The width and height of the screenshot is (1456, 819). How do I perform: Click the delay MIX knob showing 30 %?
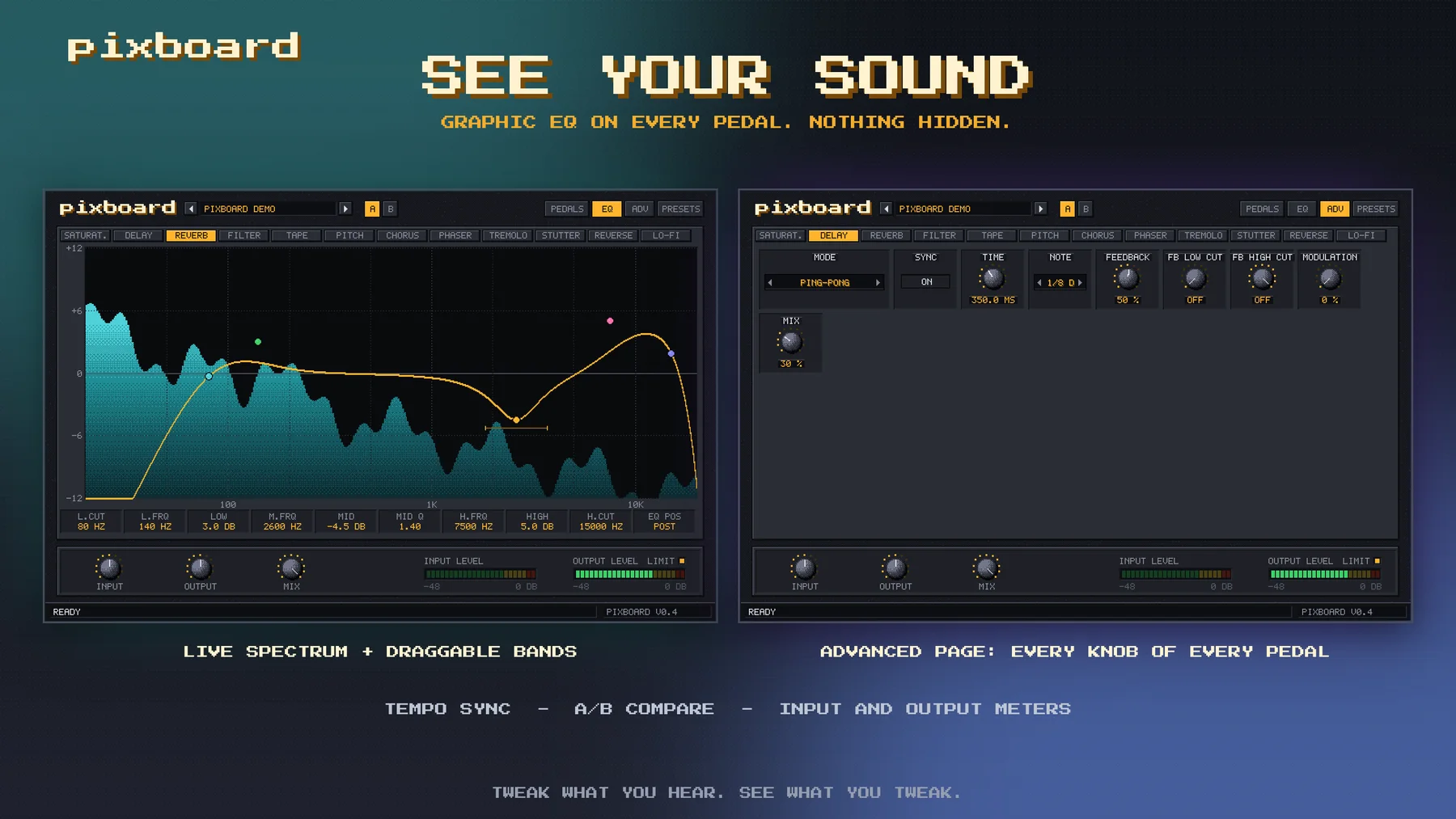(790, 342)
